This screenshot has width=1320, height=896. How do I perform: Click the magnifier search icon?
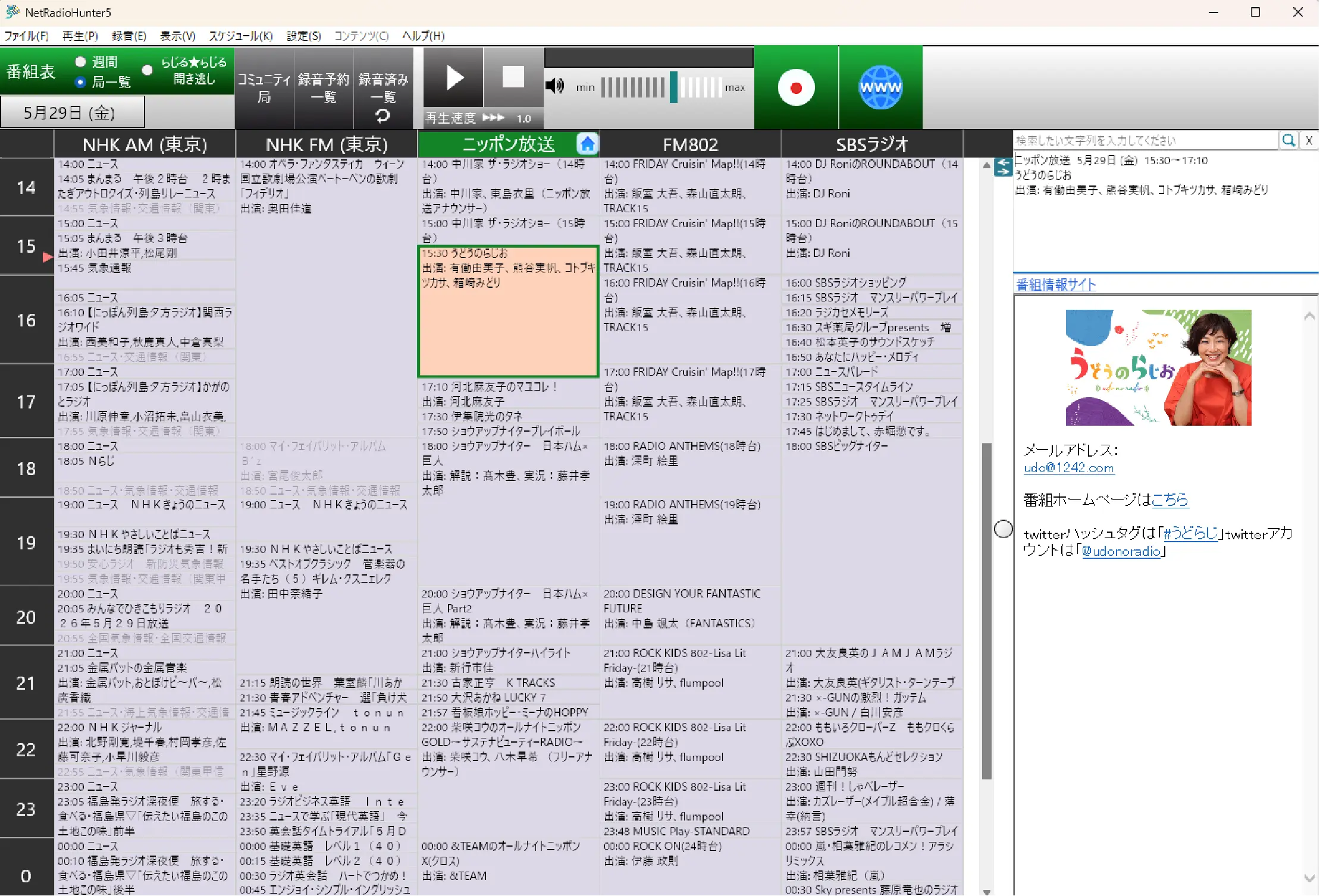pyautogui.click(x=1288, y=140)
